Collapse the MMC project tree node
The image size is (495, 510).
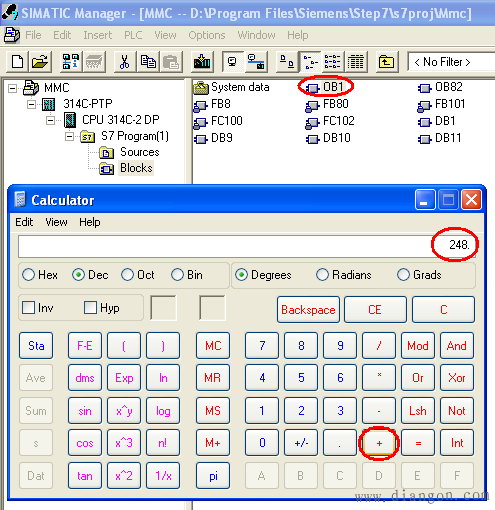(12, 88)
